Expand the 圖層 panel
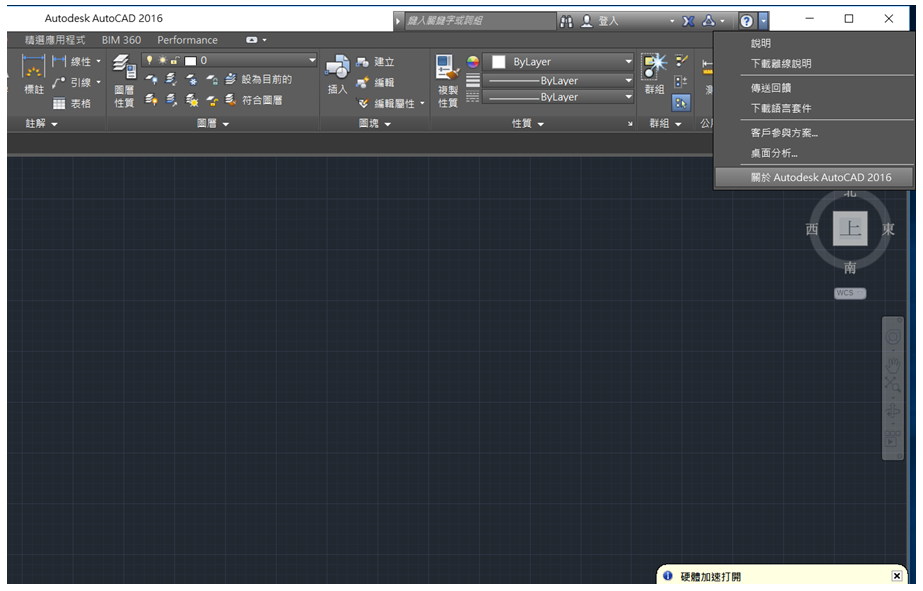 (x=213, y=124)
